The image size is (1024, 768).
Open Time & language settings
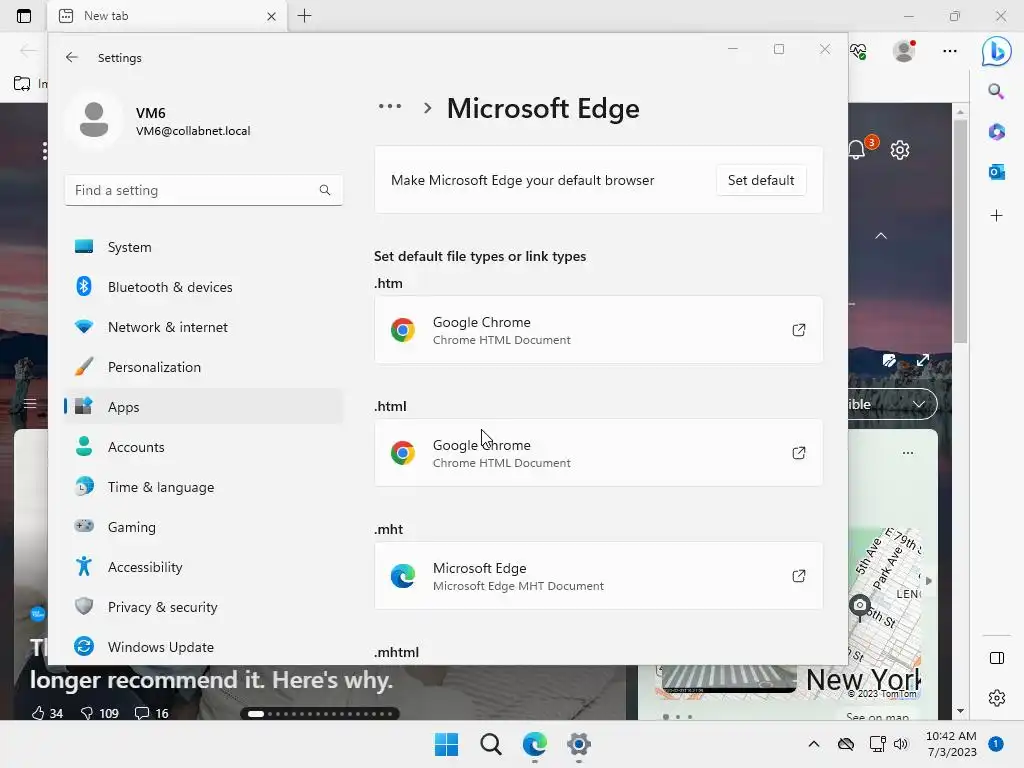point(204,487)
